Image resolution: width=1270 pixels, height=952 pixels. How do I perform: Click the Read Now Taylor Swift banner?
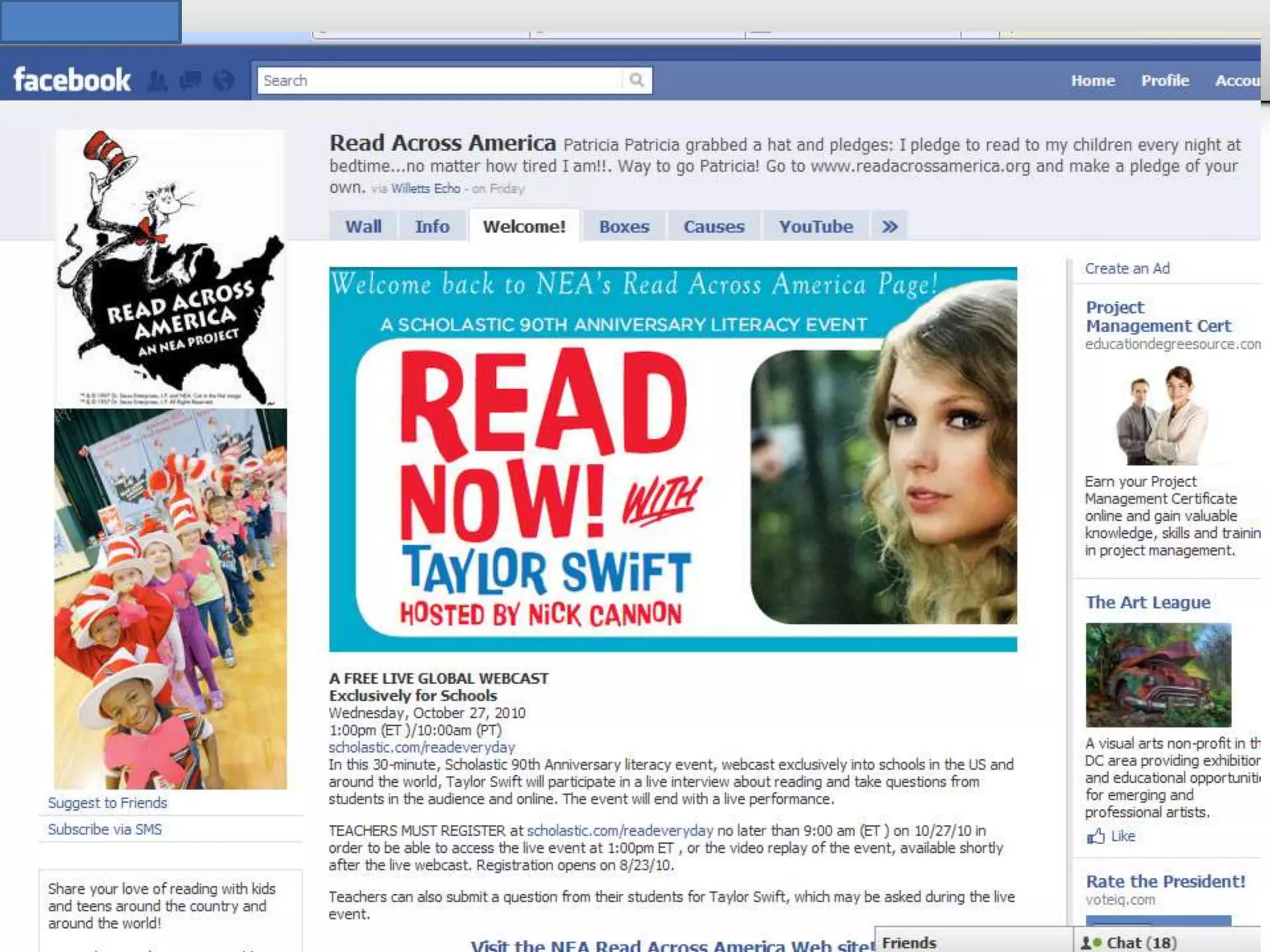click(673, 459)
